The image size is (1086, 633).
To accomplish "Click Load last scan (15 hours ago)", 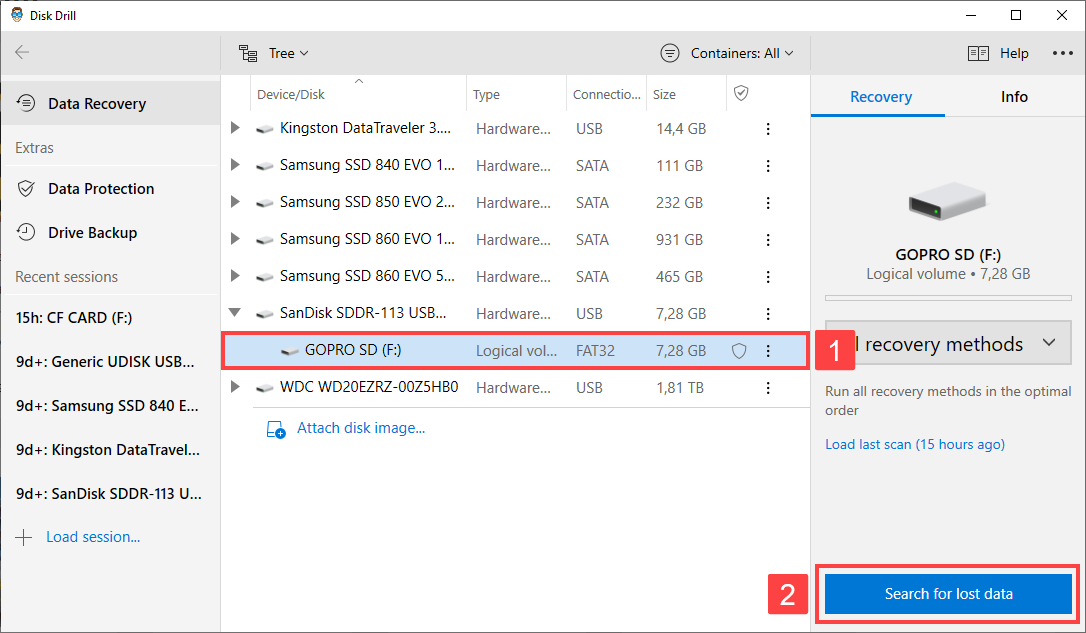I will point(915,445).
